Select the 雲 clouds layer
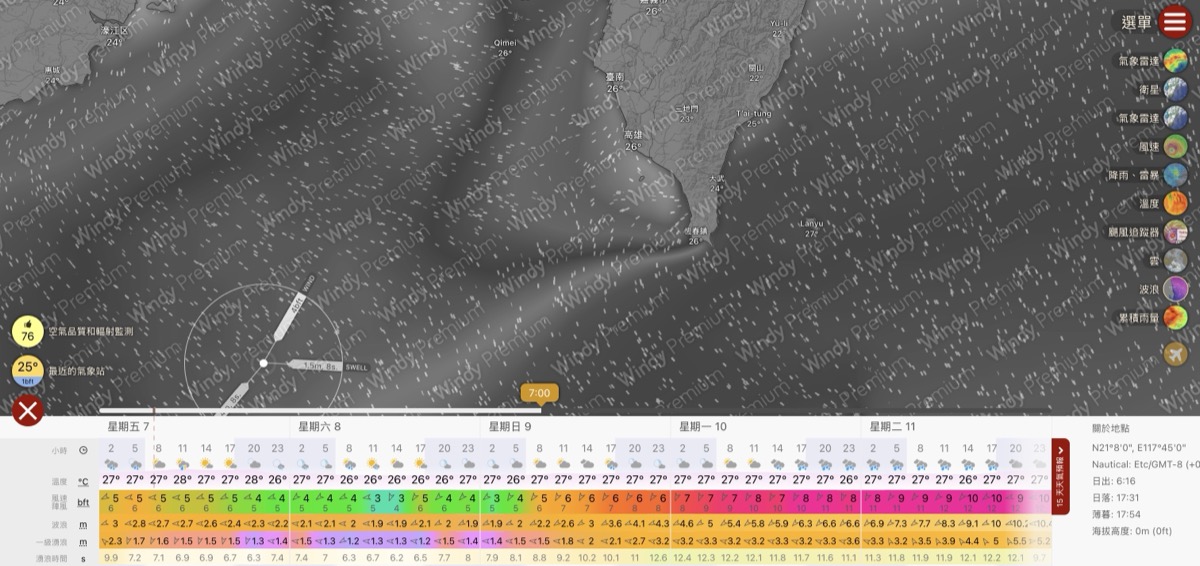1200x566 pixels. tap(1175, 260)
